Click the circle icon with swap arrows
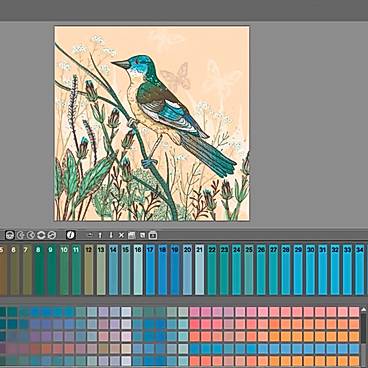Image resolution: width=368 pixels, height=368 pixels. pyautogui.click(x=52, y=235)
